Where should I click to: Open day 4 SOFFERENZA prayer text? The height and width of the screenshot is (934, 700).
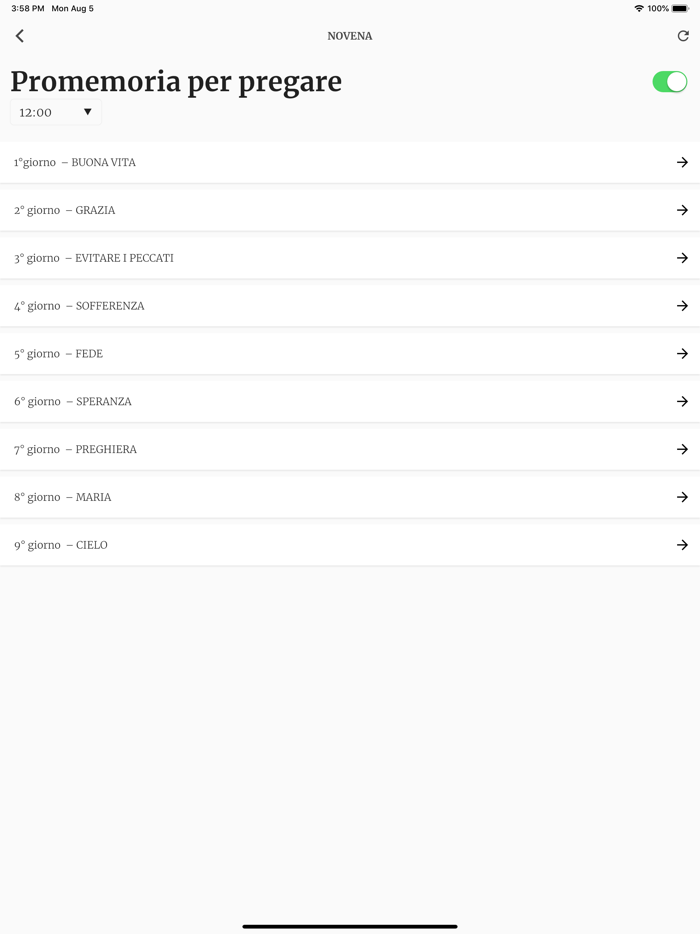pos(80,306)
